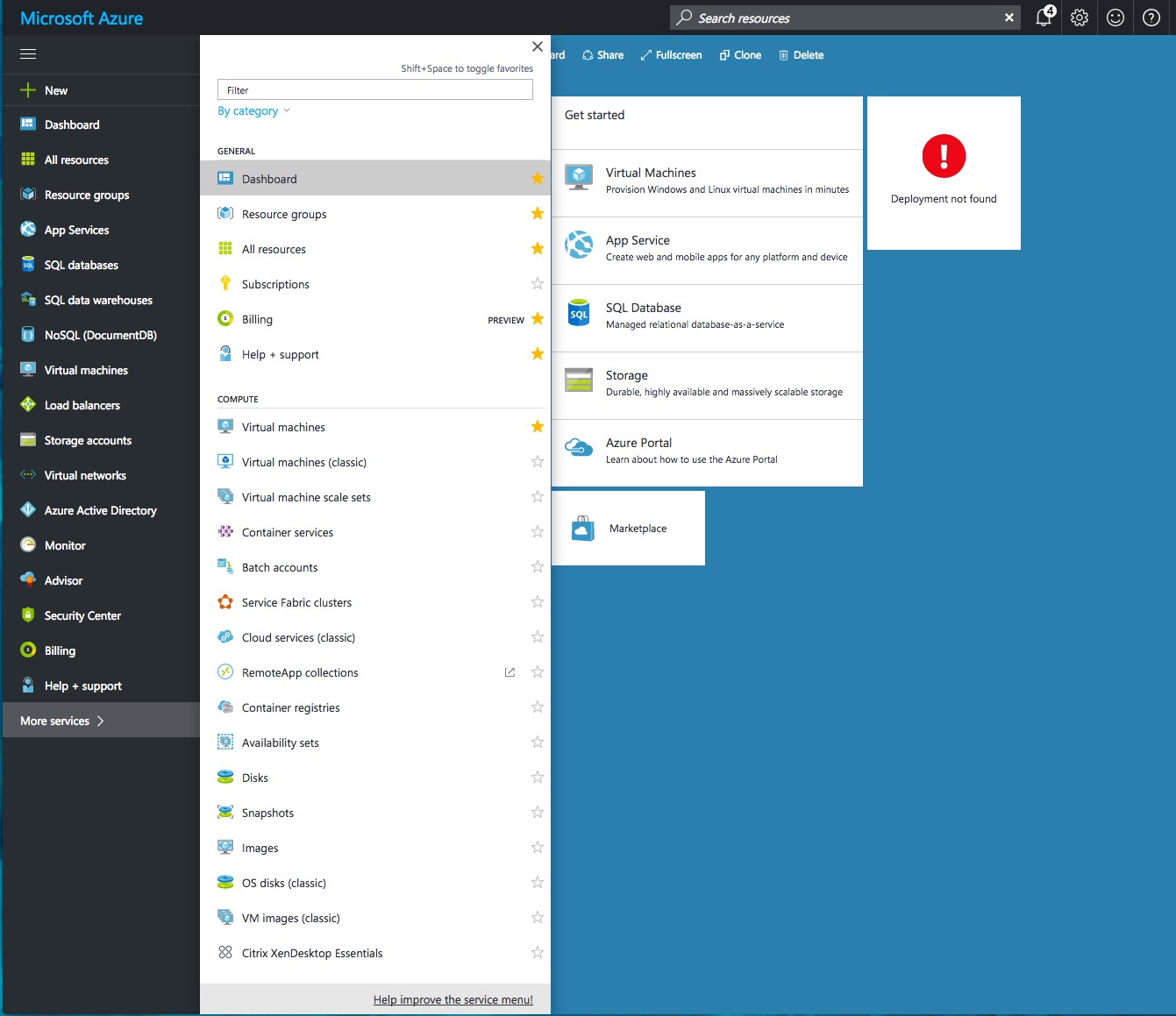Click the feedback smiley face icon
This screenshot has height=1016, width=1176.
coord(1115,18)
